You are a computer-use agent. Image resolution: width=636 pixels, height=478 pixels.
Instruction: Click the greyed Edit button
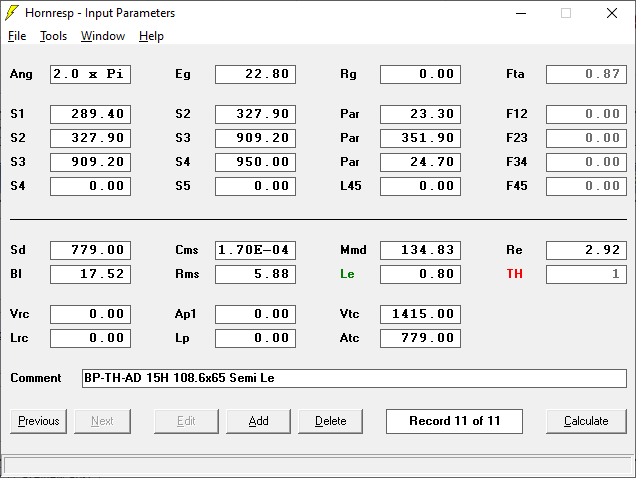click(186, 421)
